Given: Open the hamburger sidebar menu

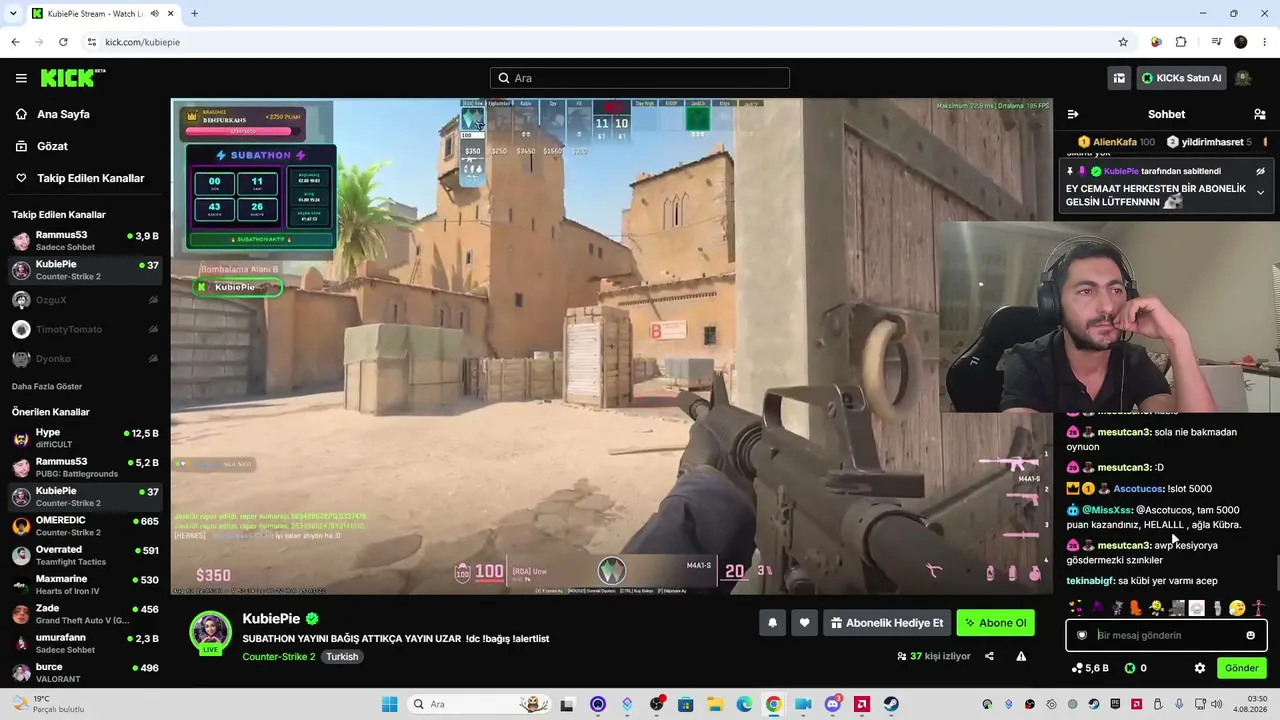Looking at the screenshot, I should click(x=21, y=78).
